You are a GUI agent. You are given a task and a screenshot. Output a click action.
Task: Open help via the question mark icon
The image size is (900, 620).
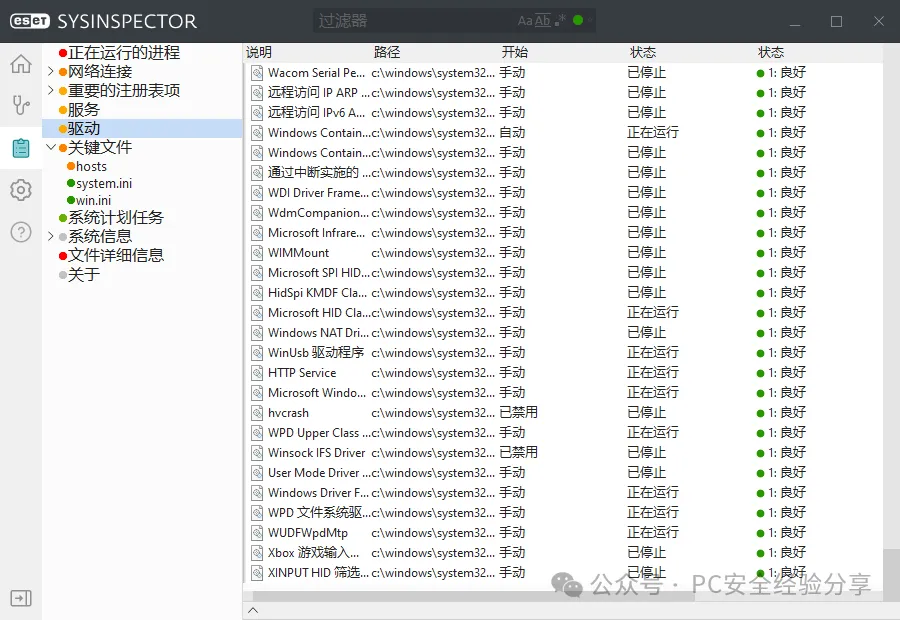point(21,232)
